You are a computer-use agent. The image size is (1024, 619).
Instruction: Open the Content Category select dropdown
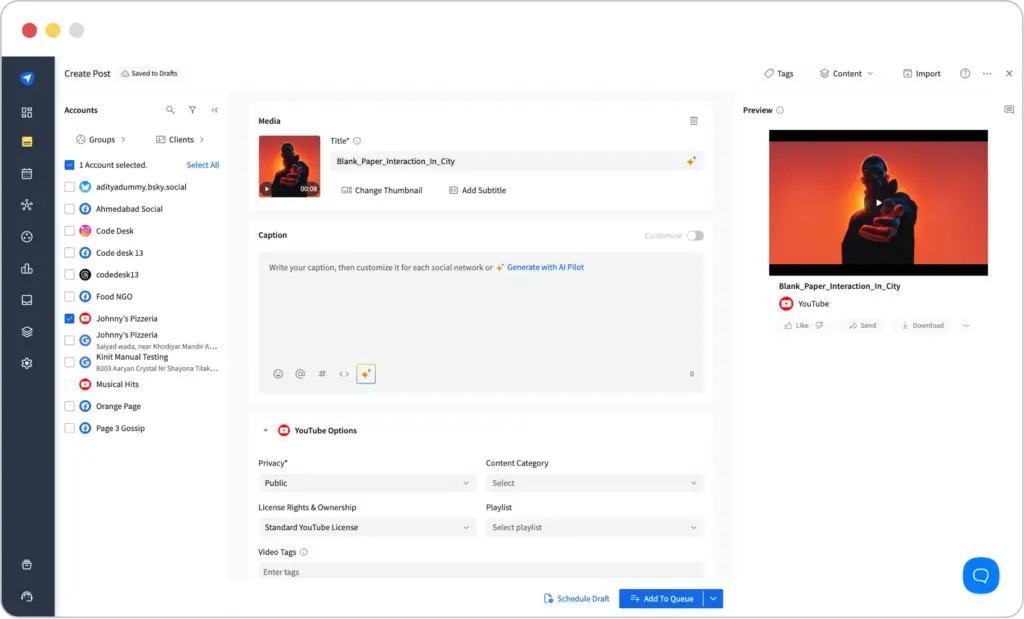pos(594,482)
